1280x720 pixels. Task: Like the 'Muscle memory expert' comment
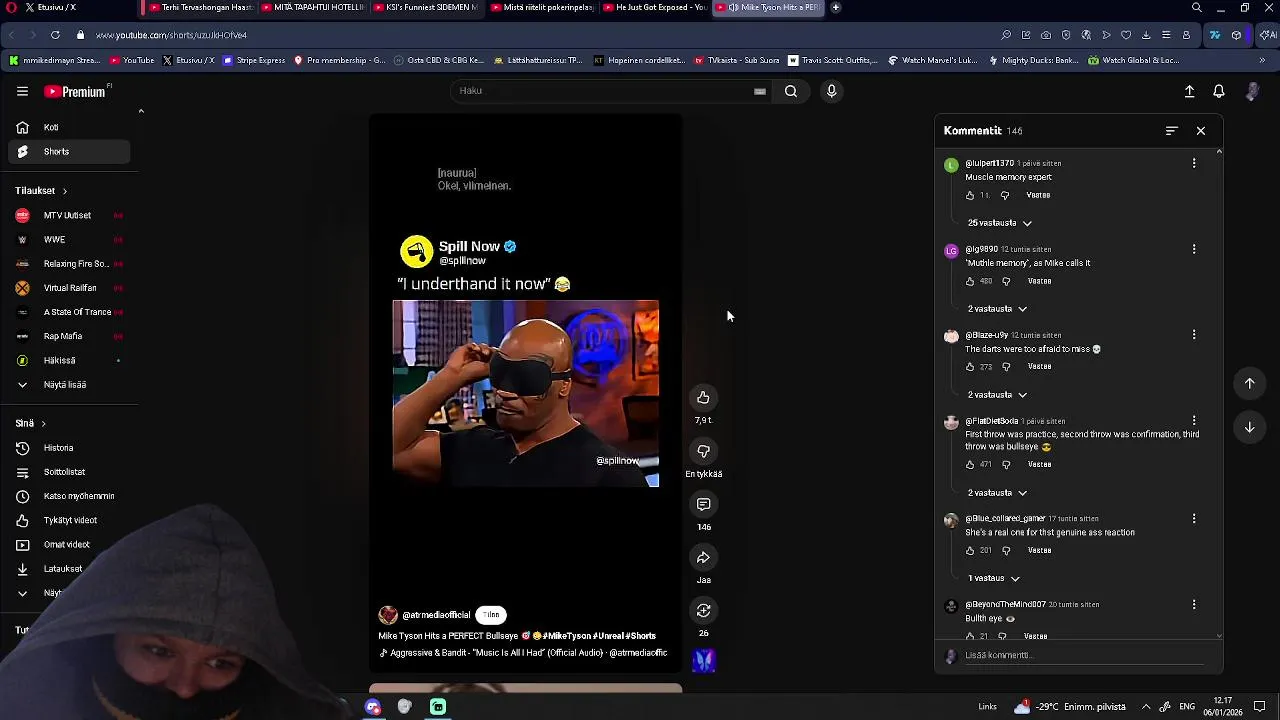[x=970, y=195]
